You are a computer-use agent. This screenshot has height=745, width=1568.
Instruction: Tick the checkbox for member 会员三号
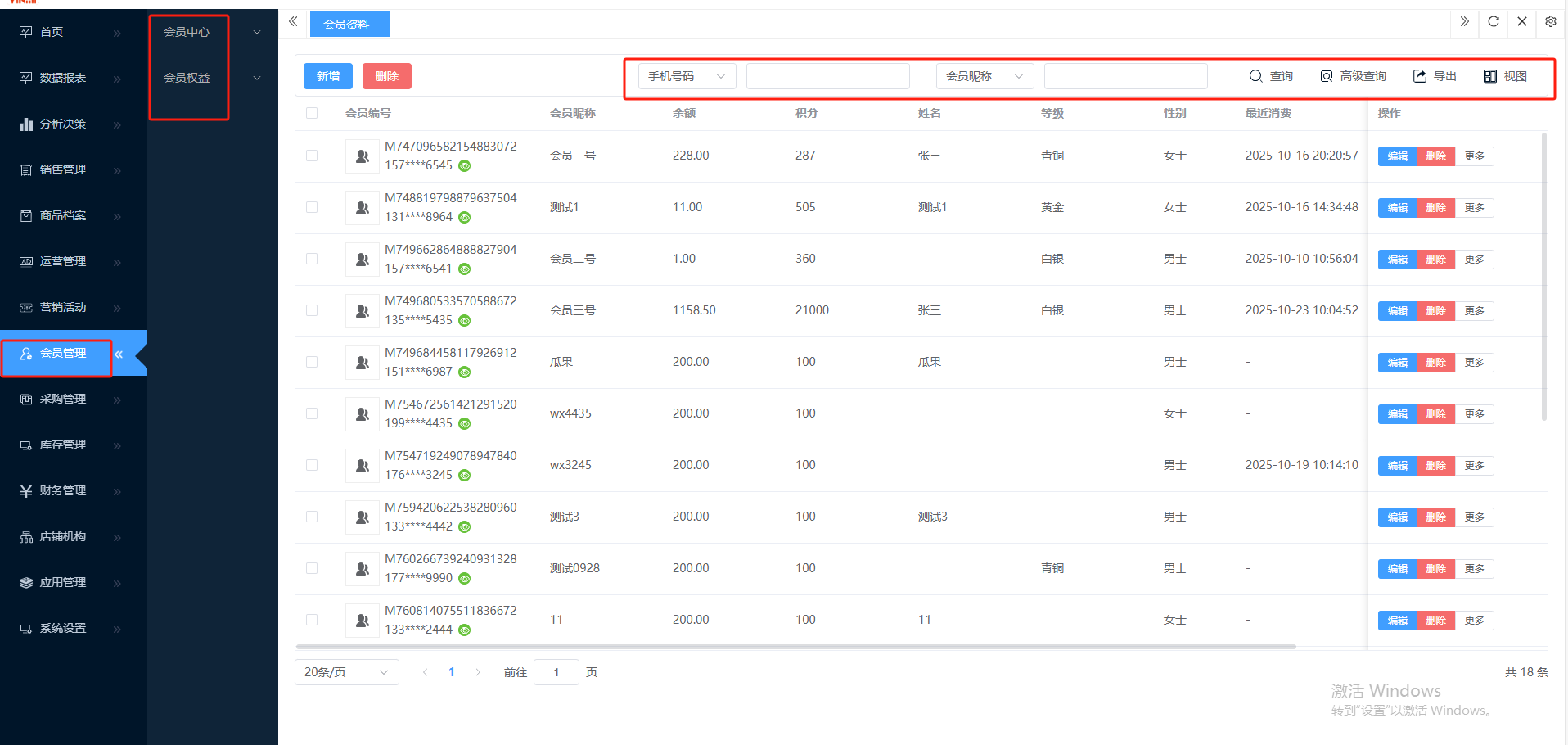(312, 310)
